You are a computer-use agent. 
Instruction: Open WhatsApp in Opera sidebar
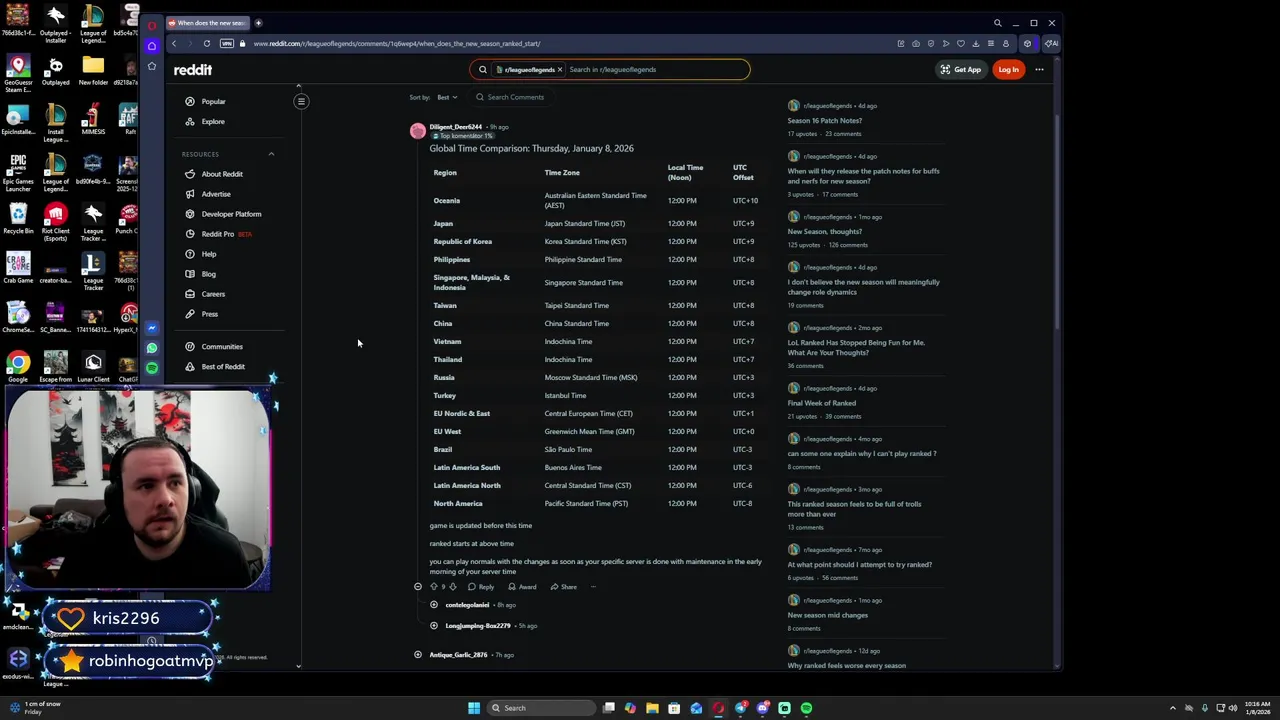point(152,348)
